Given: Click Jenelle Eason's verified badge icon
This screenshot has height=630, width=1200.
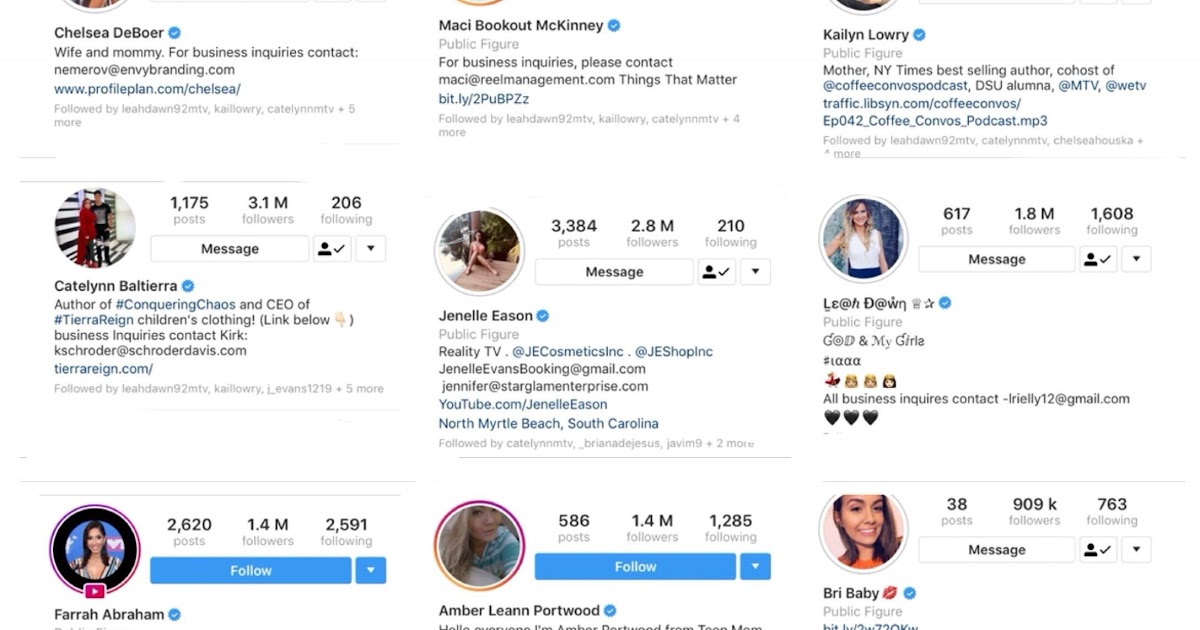Looking at the screenshot, I should (x=543, y=316).
